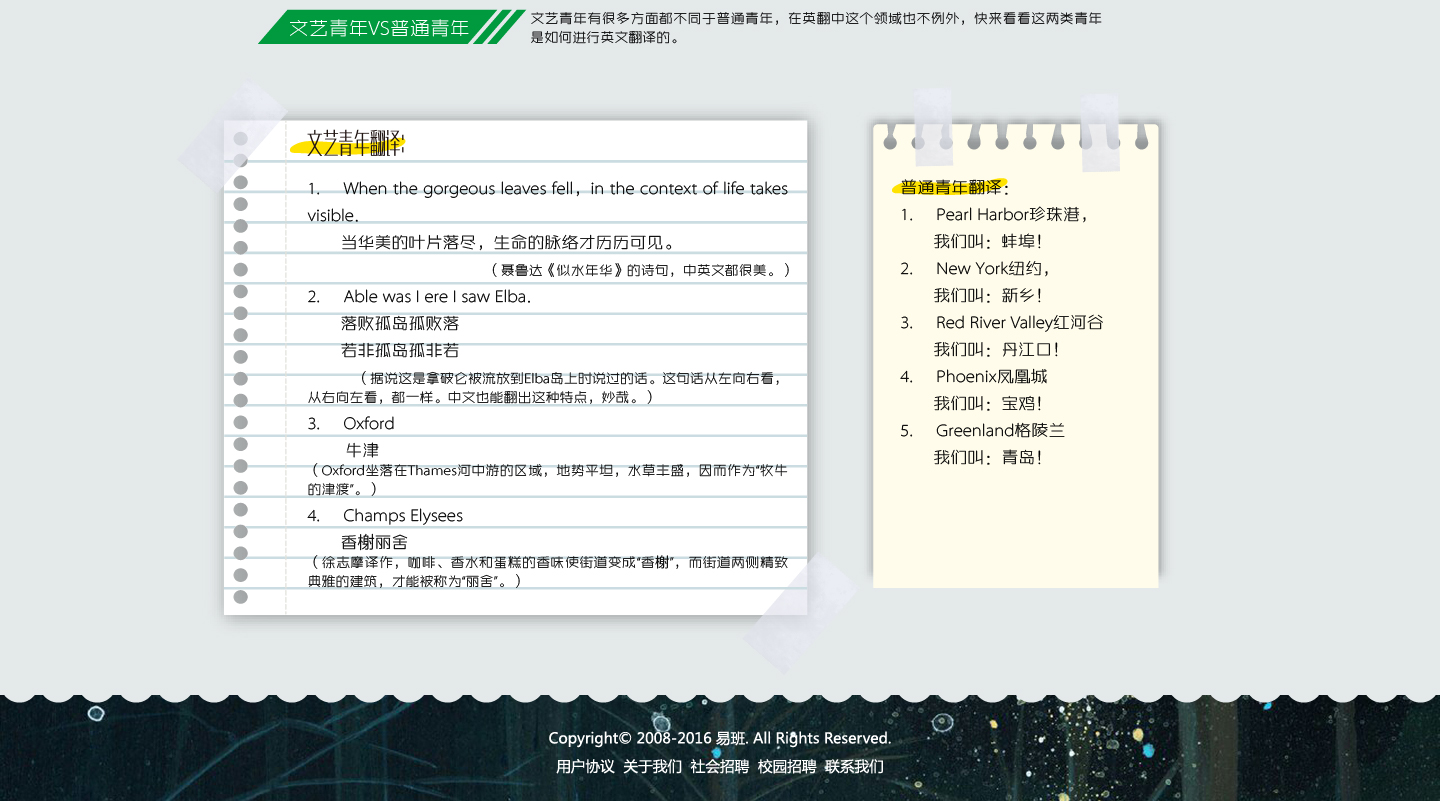This screenshot has height=801, width=1440.
Task: Open the 校园招聘 footer link
Action: click(786, 767)
